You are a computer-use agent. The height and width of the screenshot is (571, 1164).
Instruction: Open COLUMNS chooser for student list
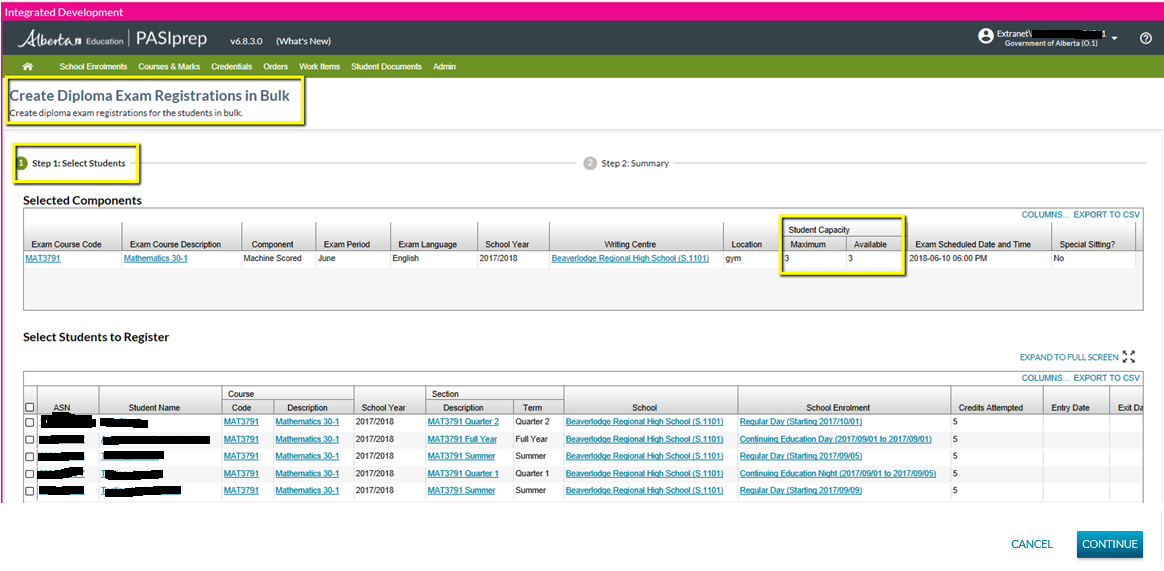tap(1044, 378)
